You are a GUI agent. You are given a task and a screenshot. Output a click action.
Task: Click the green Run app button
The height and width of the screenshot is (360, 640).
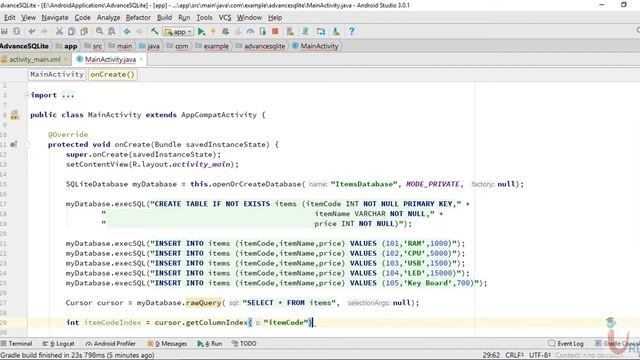pyautogui.click(x=201, y=31)
